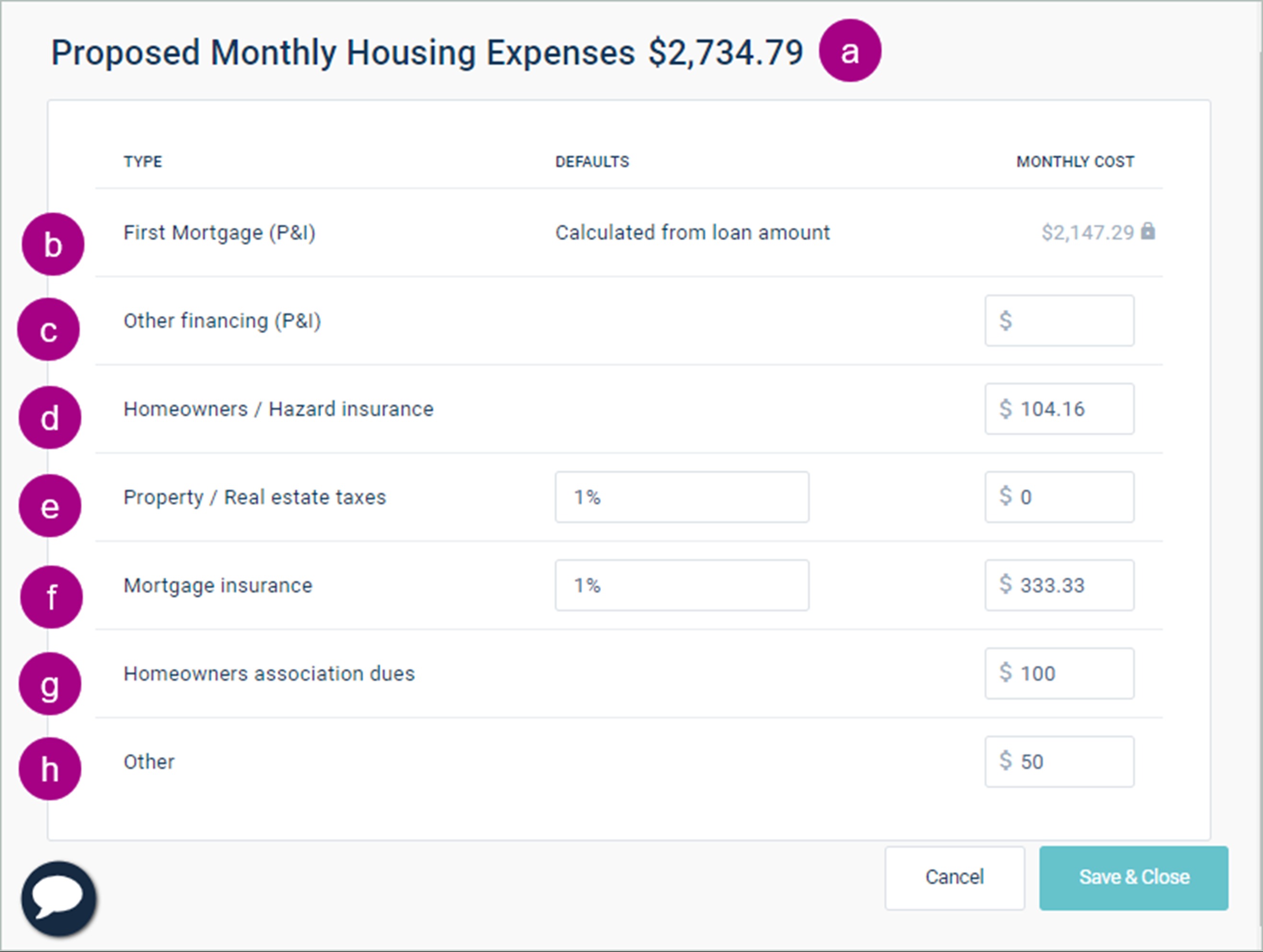Click the Mortgage insurance 333.33 cost field

[x=1059, y=585]
